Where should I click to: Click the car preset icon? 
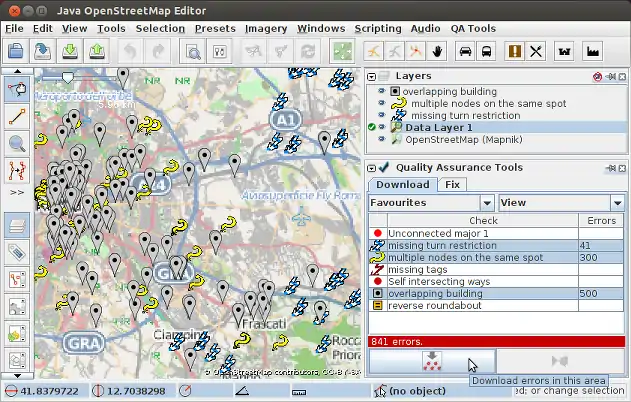[x=466, y=51]
